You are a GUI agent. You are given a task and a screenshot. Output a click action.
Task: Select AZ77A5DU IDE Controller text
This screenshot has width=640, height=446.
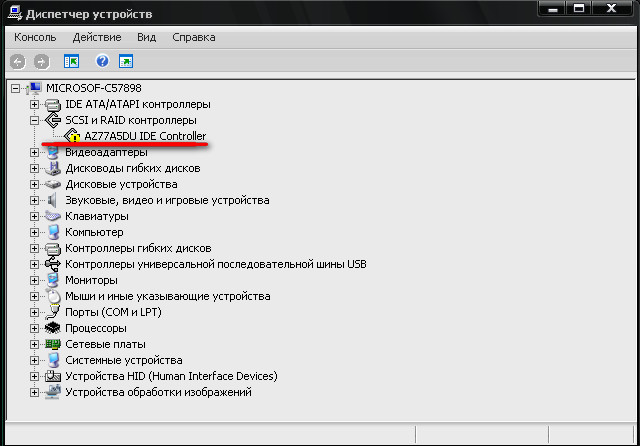pos(145,136)
